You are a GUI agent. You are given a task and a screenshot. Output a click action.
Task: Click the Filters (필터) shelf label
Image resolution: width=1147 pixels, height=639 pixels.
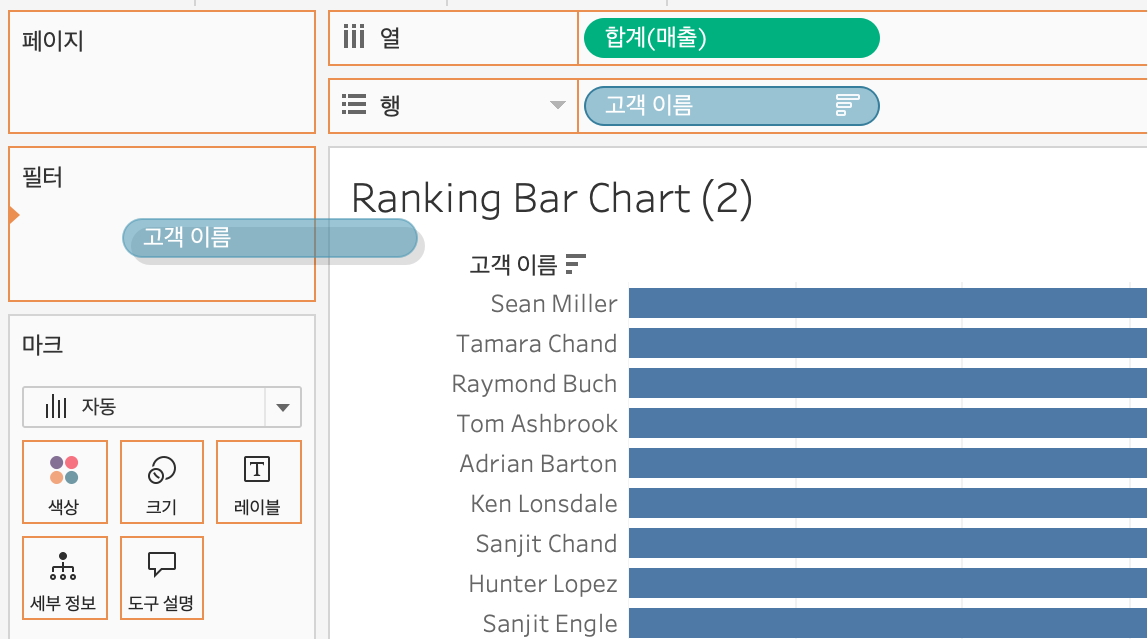pos(42,177)
